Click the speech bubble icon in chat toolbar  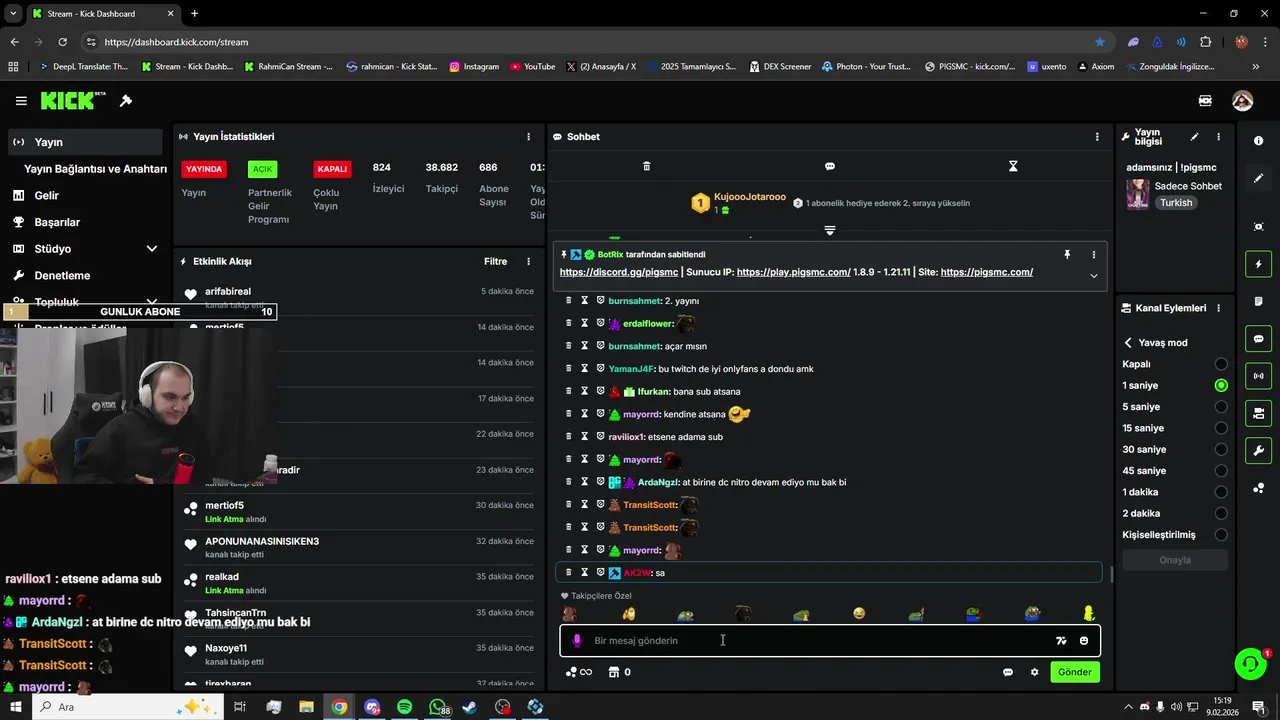tap(830, 166)
